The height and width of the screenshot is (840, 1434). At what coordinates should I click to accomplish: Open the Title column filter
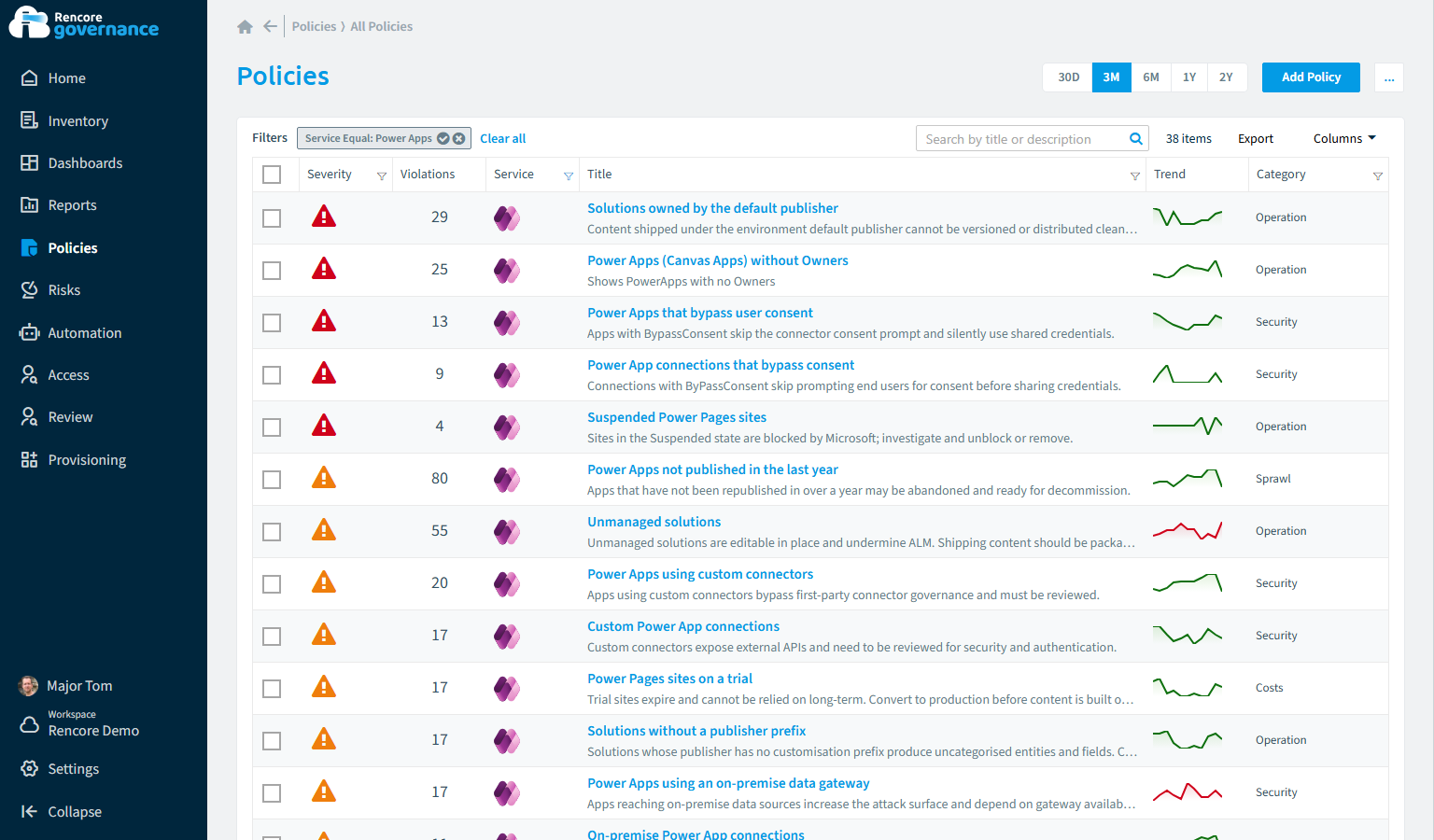point(1135,175)
